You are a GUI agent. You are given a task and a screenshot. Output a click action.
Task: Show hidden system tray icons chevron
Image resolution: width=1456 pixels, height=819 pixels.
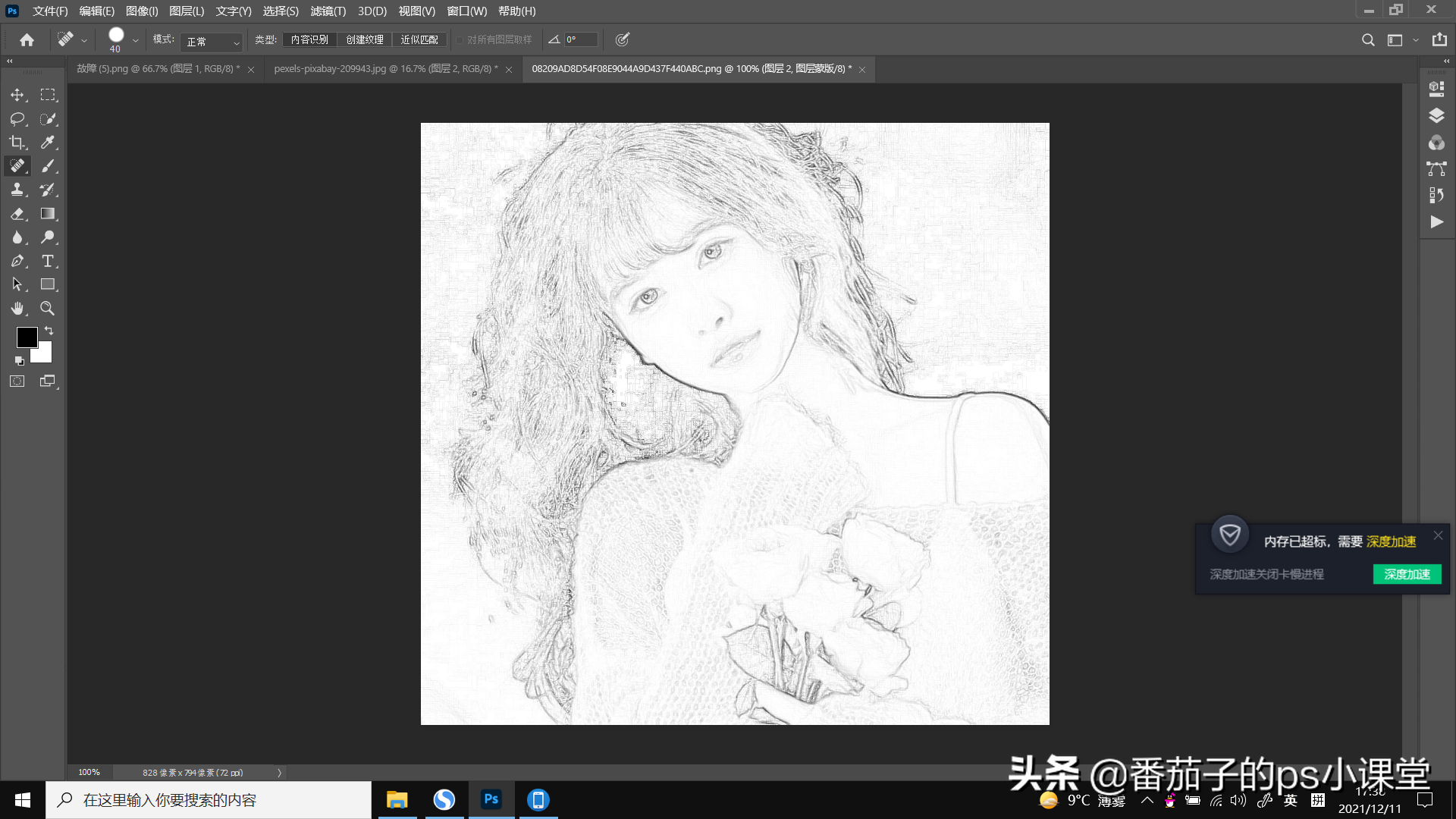[1147, 800]
